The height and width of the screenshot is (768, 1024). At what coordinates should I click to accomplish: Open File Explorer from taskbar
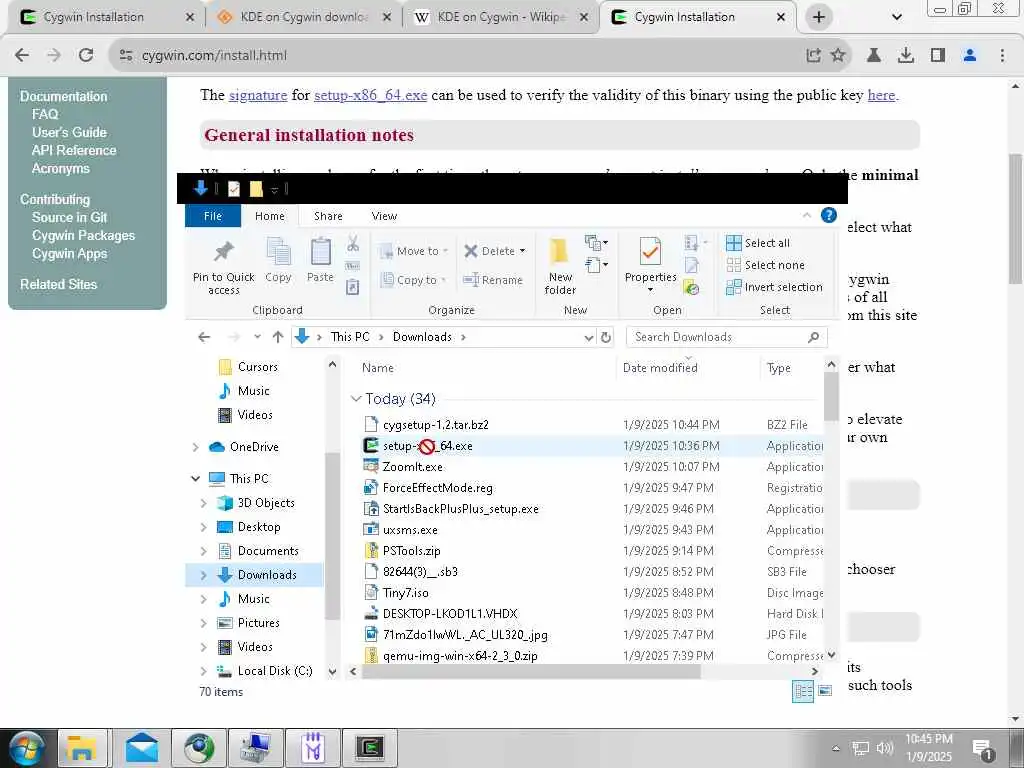click(82, 748)
